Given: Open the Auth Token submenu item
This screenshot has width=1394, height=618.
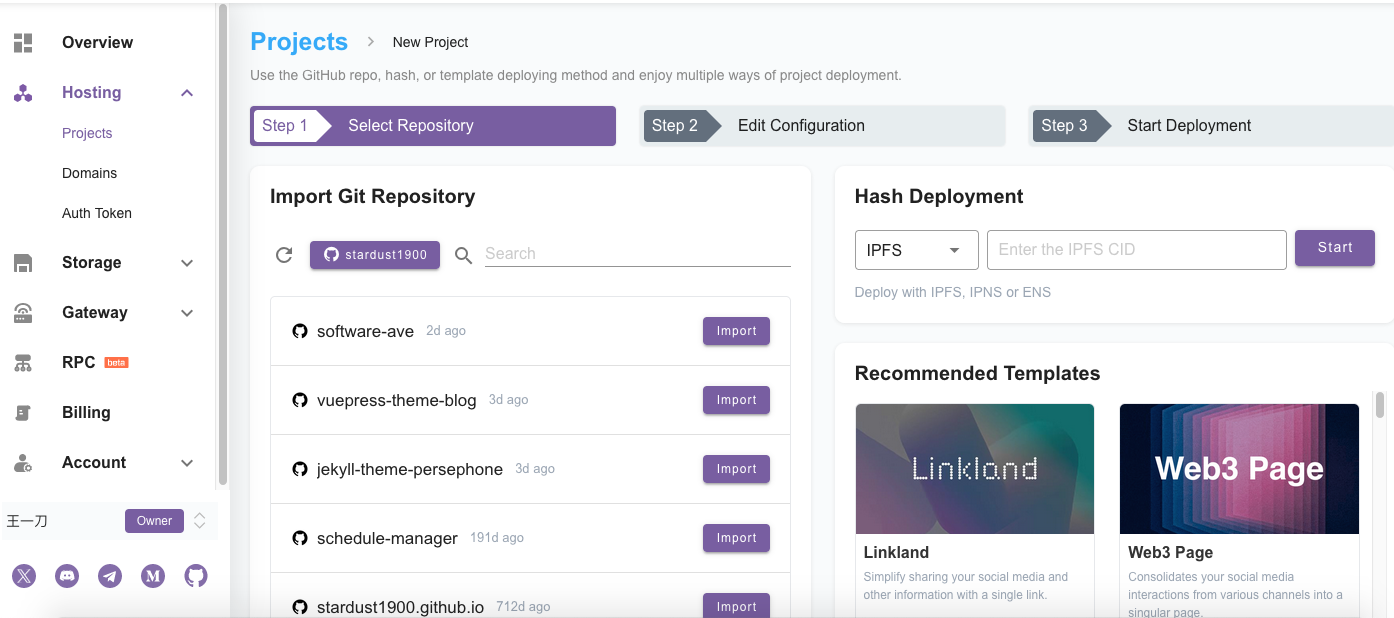Looking at the screenshot, I should pyautogui.click(x=97, y=213).
